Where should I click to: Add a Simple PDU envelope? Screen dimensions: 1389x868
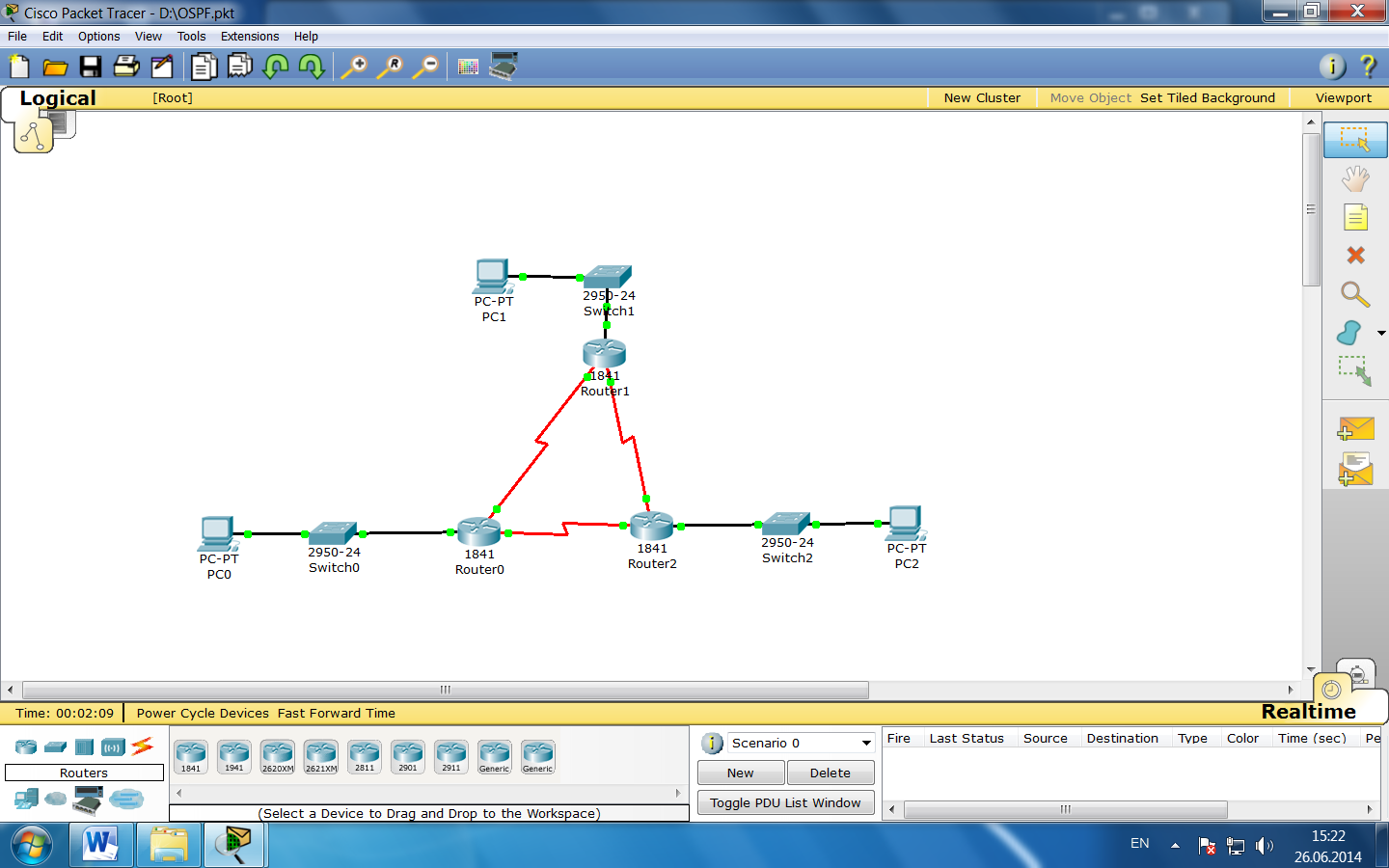1355,428
